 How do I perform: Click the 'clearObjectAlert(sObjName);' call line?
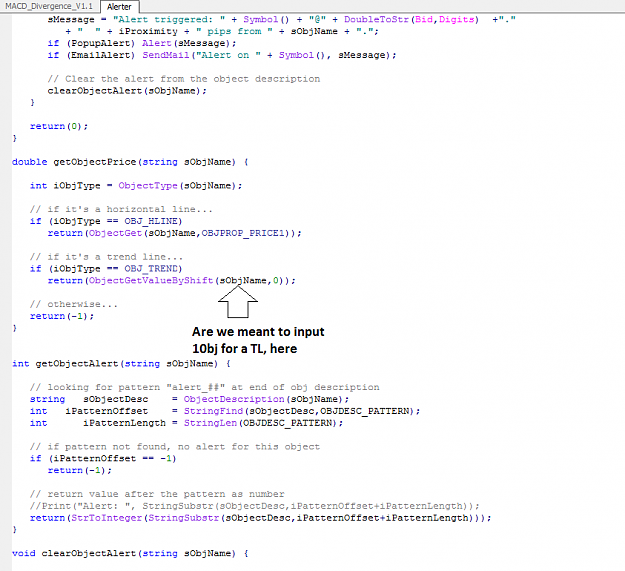pyautogui.click(x=127, y=91)
